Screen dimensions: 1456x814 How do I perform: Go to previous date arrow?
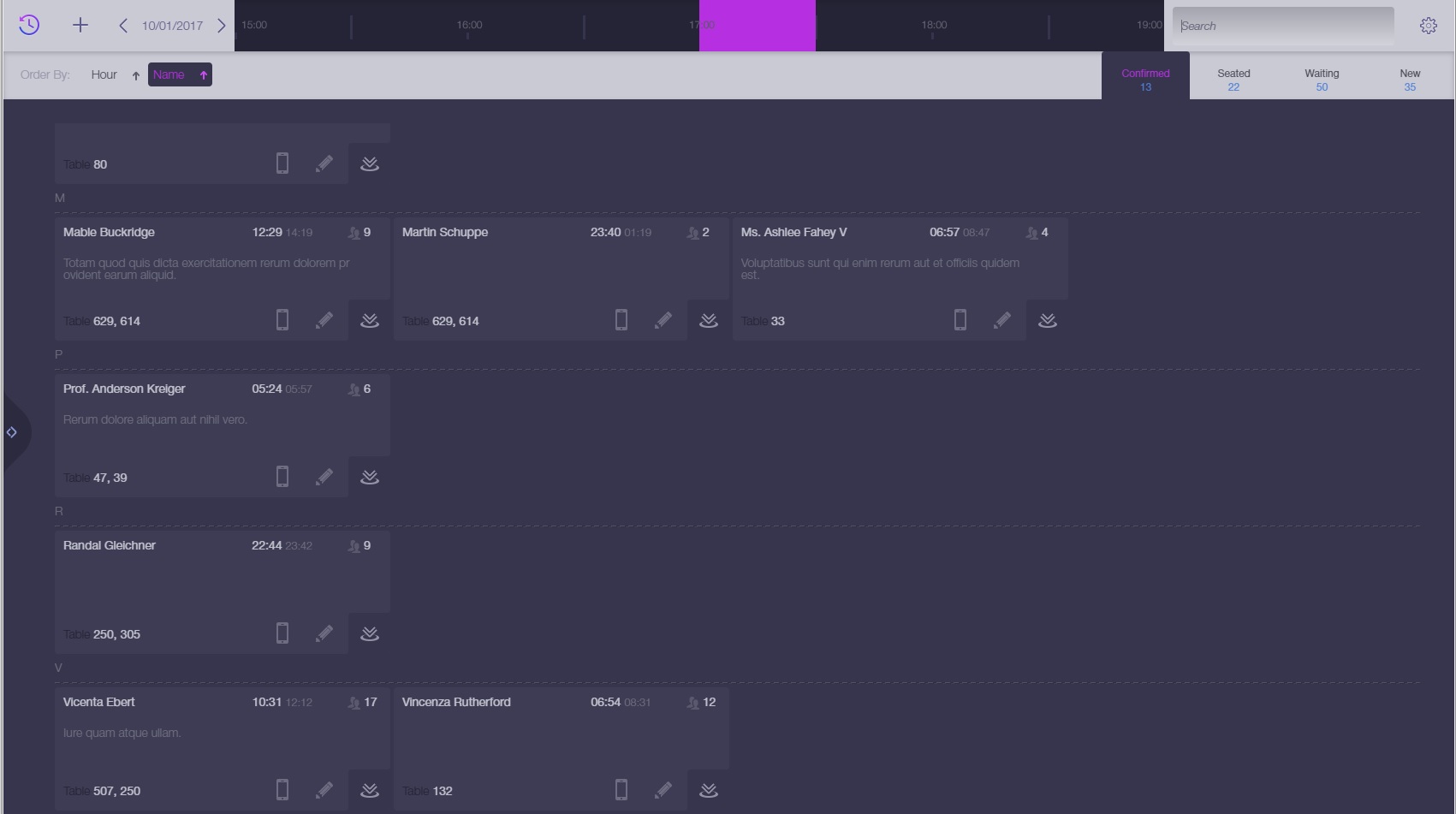[x=123, y=26]
